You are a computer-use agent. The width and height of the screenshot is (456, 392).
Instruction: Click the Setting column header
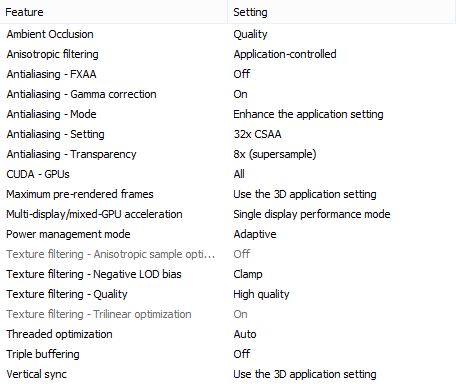342,12
